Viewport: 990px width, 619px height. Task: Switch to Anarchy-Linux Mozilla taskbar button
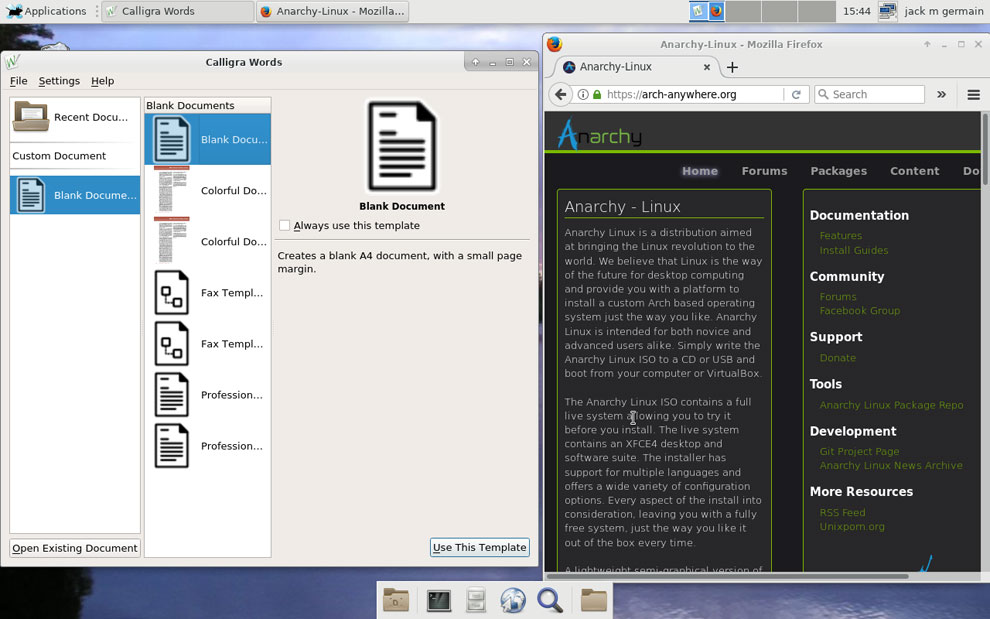(332, 11)
